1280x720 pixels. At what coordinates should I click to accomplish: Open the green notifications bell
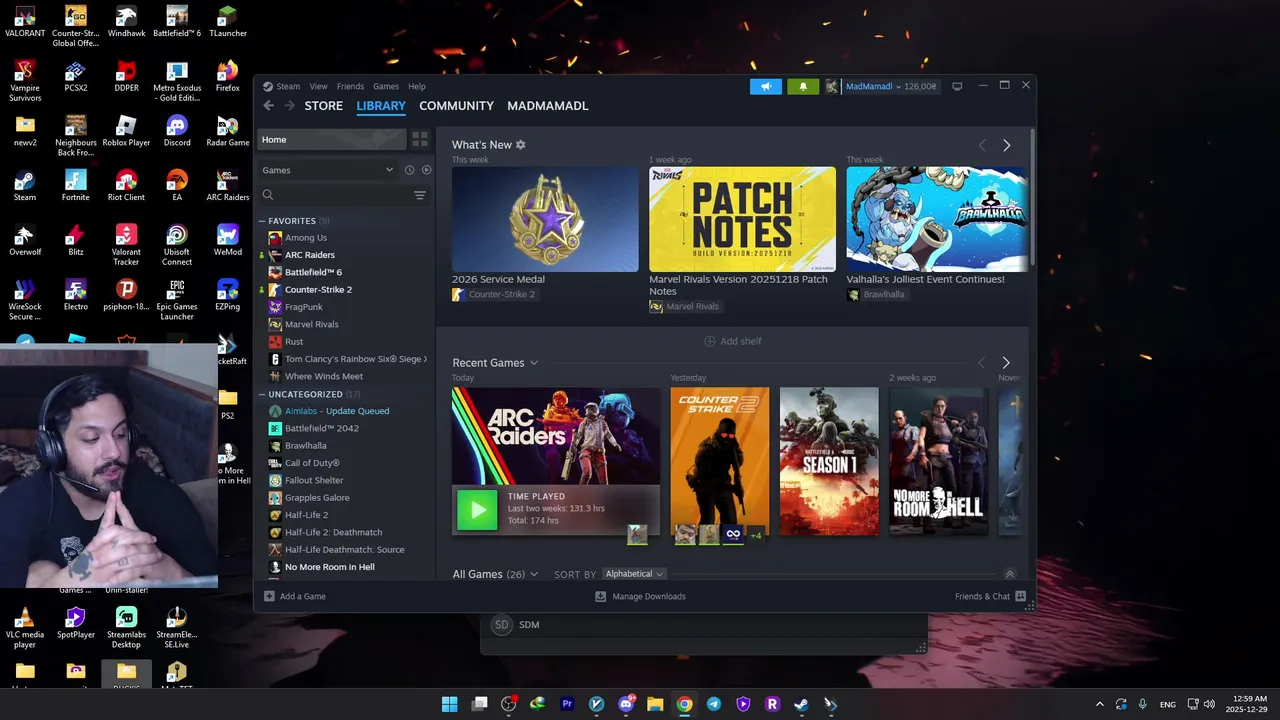[x=803, y=86]
